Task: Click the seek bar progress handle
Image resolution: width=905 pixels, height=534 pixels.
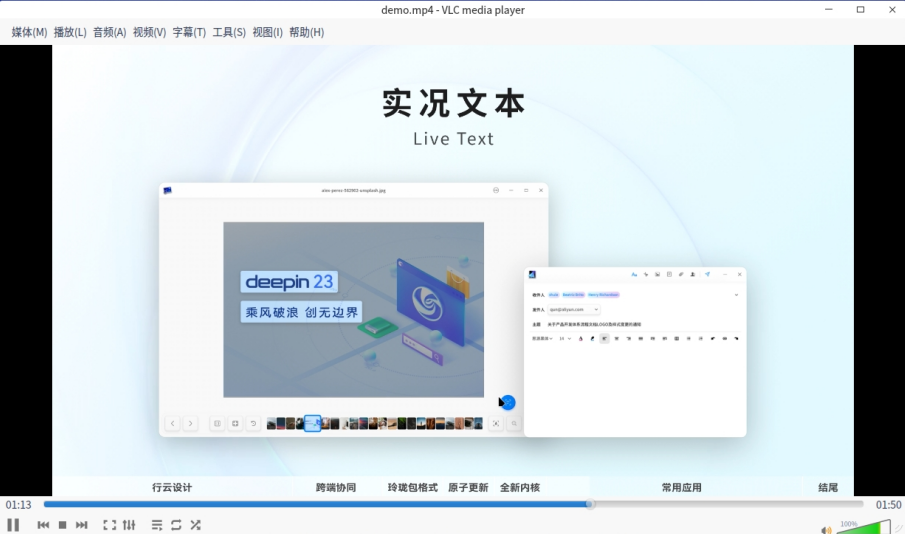Action: [x=589, y=504]
